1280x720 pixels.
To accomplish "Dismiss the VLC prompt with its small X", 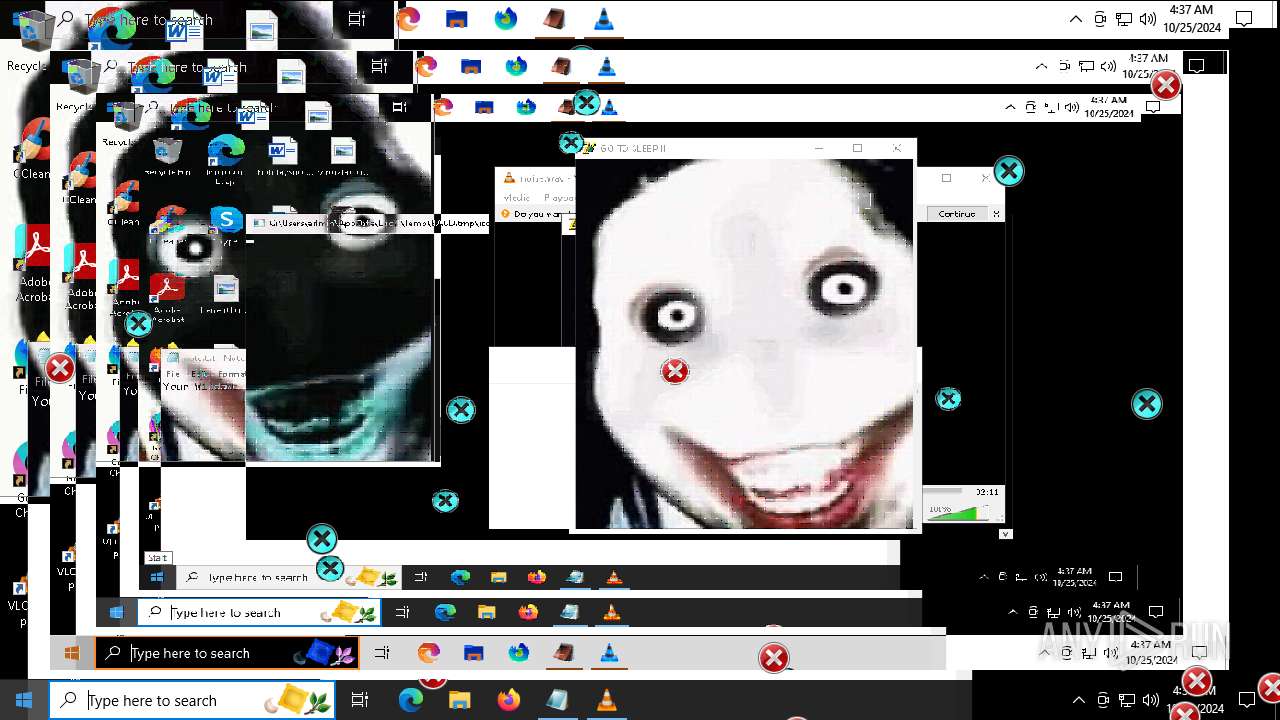I will (995, 214).
